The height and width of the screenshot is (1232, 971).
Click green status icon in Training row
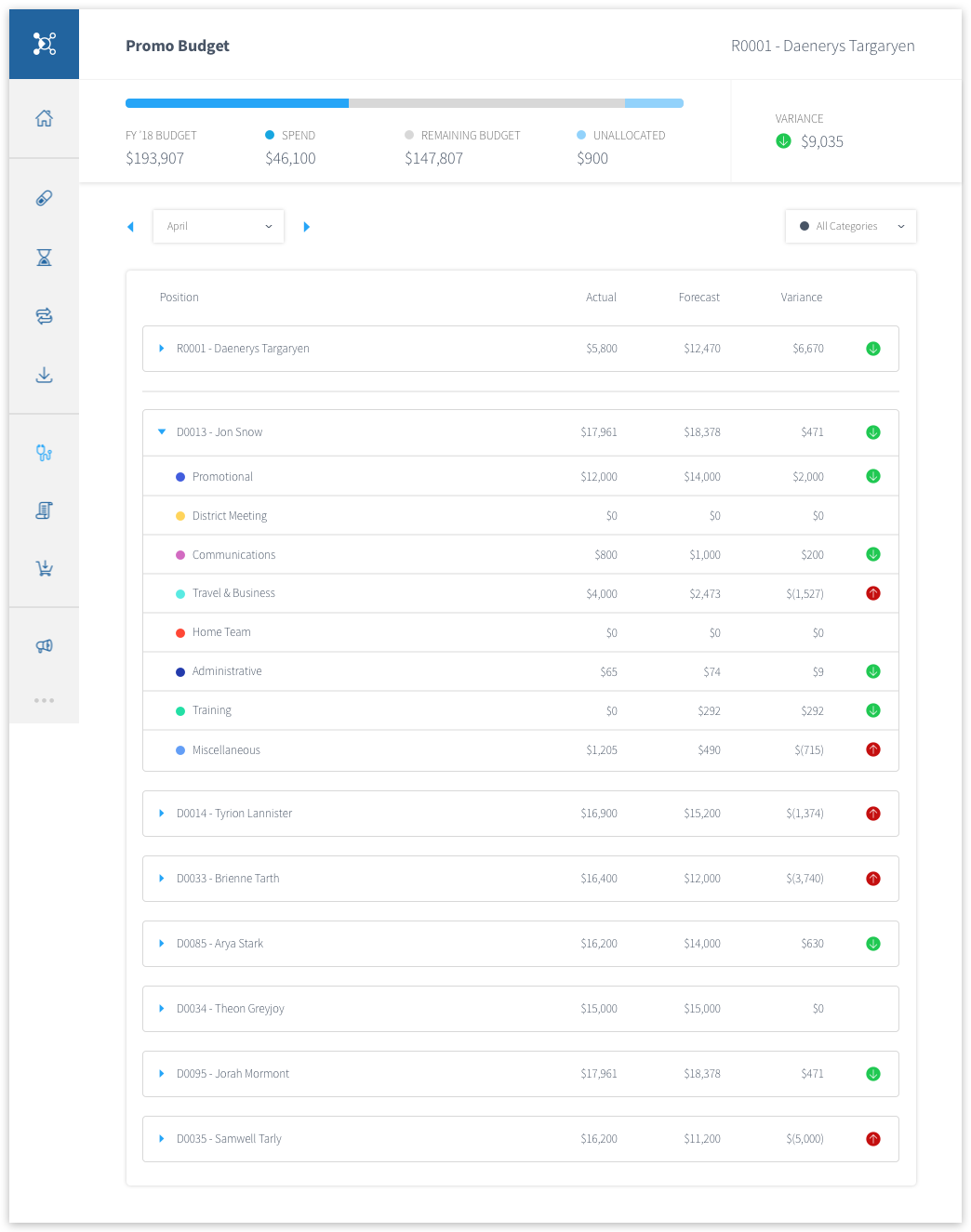tap(873, 710)
